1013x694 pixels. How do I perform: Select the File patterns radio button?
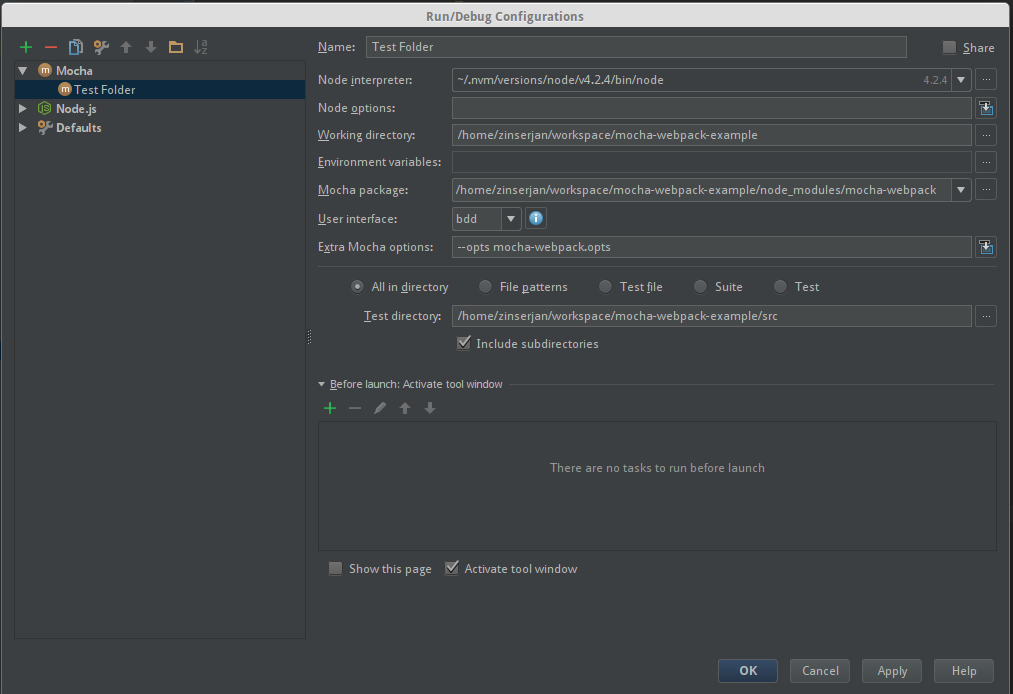coord(484,286)
